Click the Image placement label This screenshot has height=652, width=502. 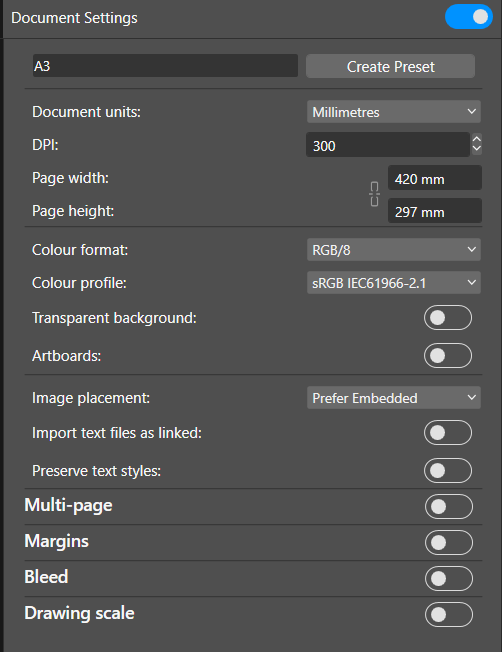coord(91,398)
